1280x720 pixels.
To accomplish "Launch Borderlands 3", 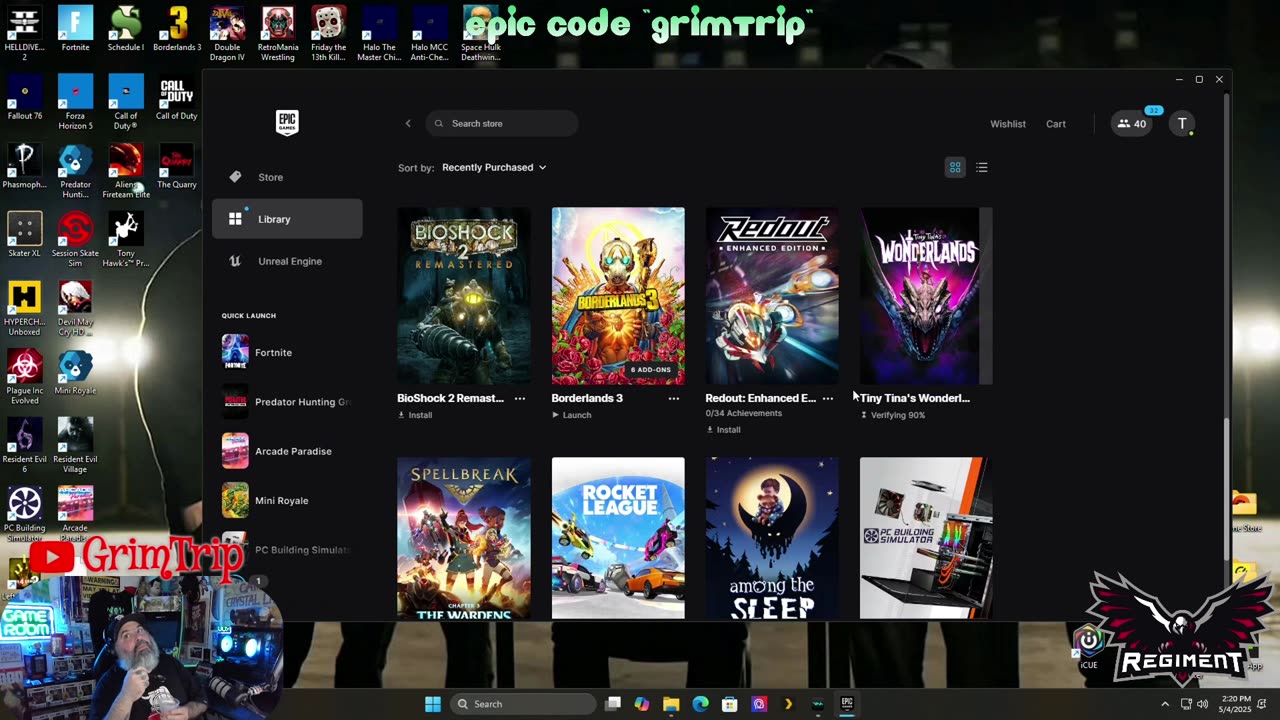I will coord(572,415).
